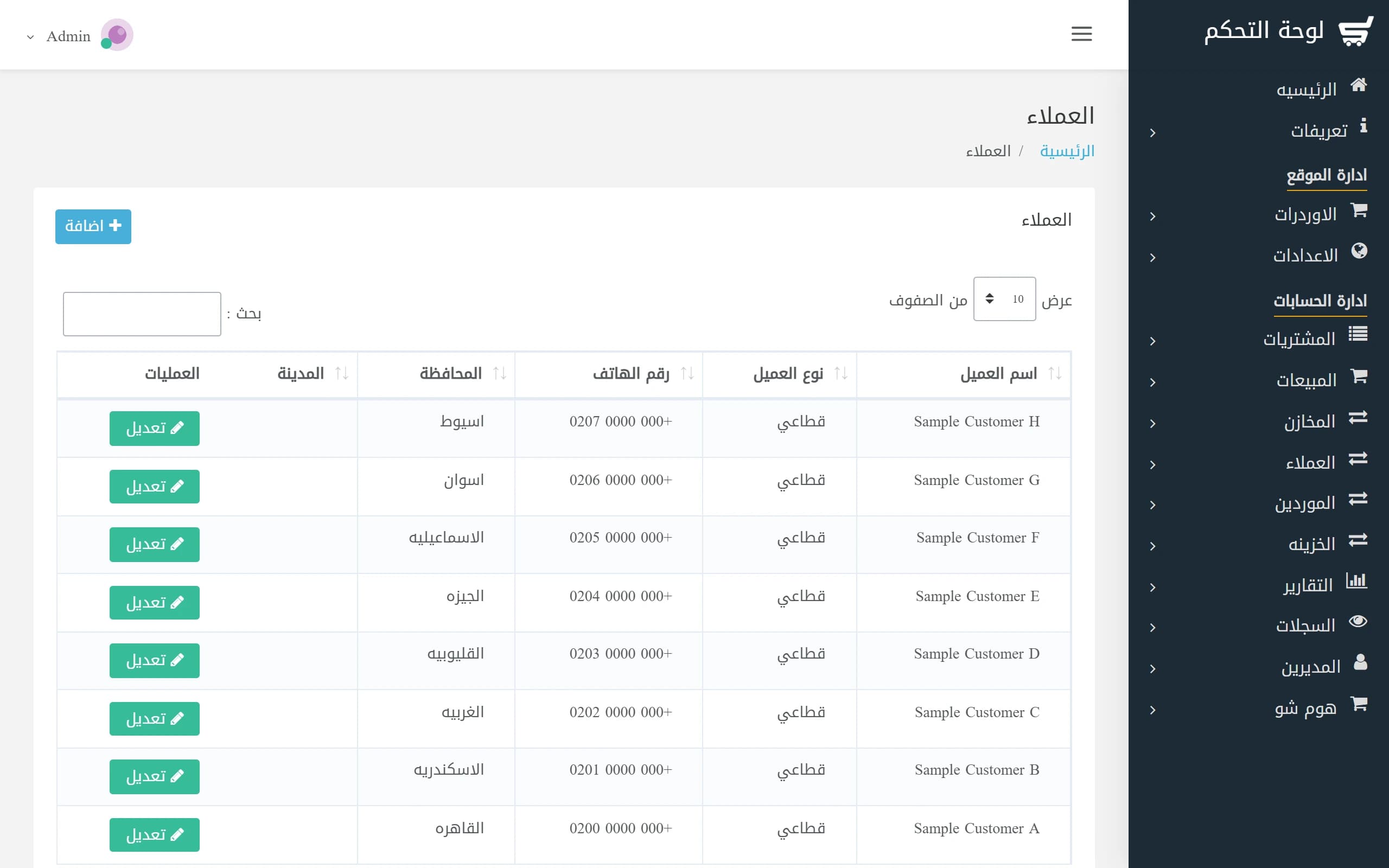
Task: Open the العملاء sidebar menu item
Action: point(1259,463)
